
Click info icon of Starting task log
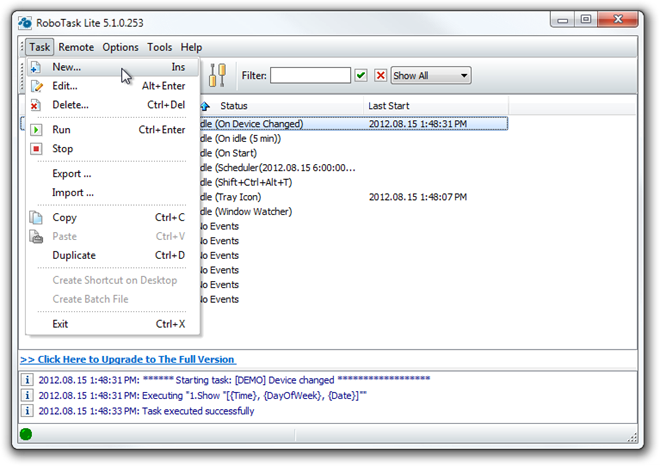point(27,380)
